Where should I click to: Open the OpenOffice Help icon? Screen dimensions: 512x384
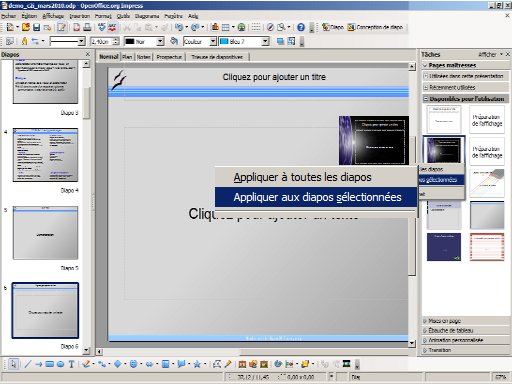[x=301, y=27]
